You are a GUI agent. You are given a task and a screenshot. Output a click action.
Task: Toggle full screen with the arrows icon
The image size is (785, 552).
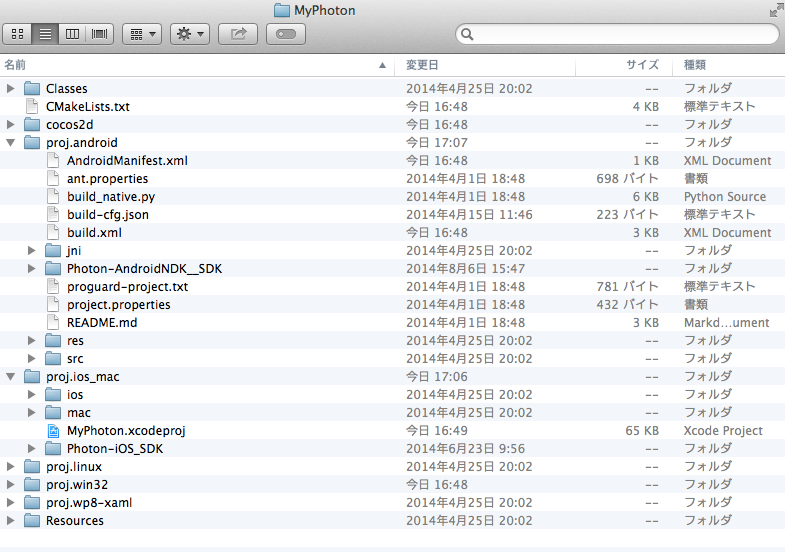tap(776, 10)
